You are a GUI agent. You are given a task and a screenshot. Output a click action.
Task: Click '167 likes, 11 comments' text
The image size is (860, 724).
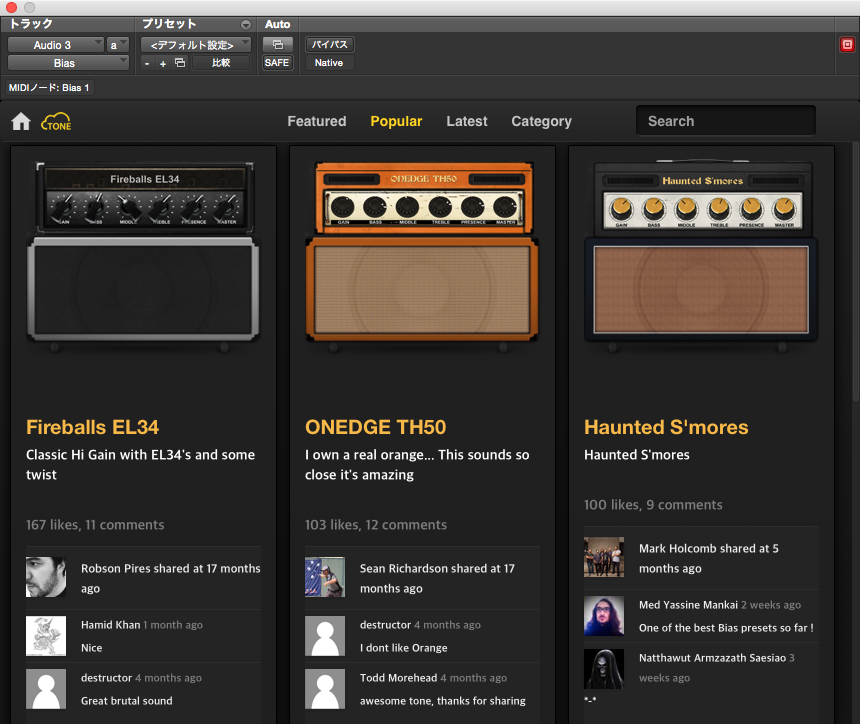click(95, 525)
